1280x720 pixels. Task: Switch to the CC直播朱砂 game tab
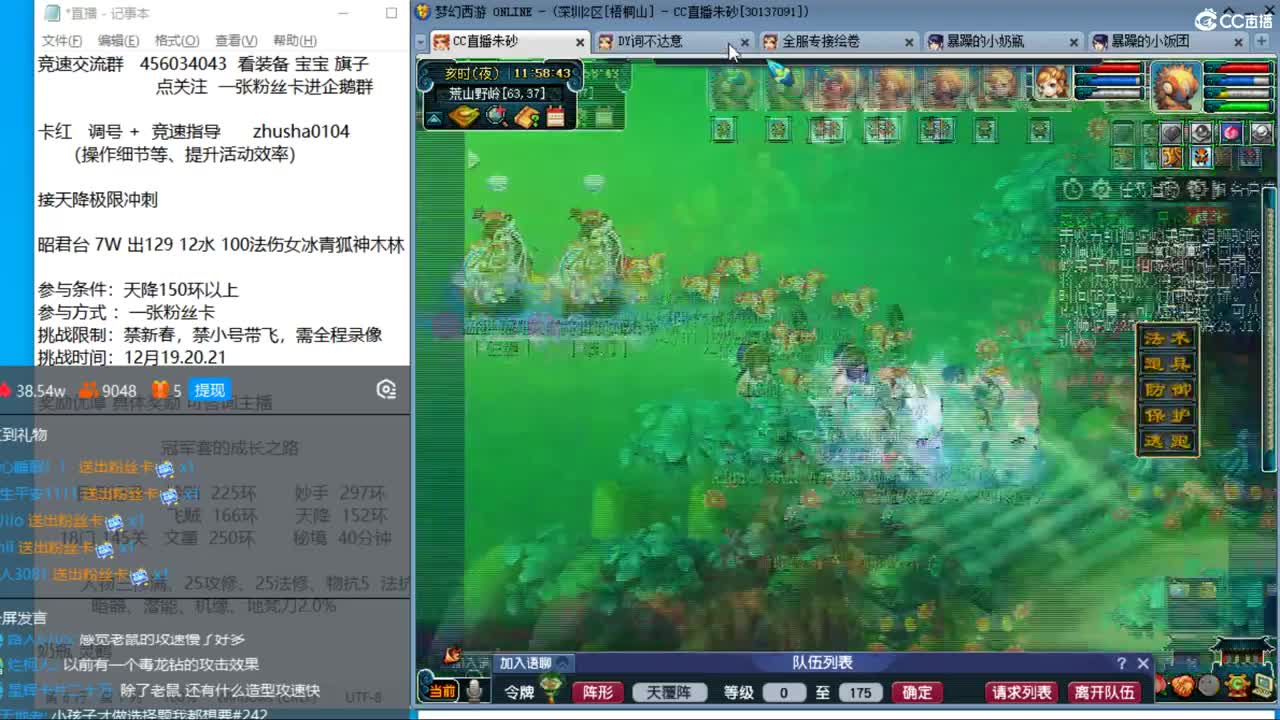510,42
